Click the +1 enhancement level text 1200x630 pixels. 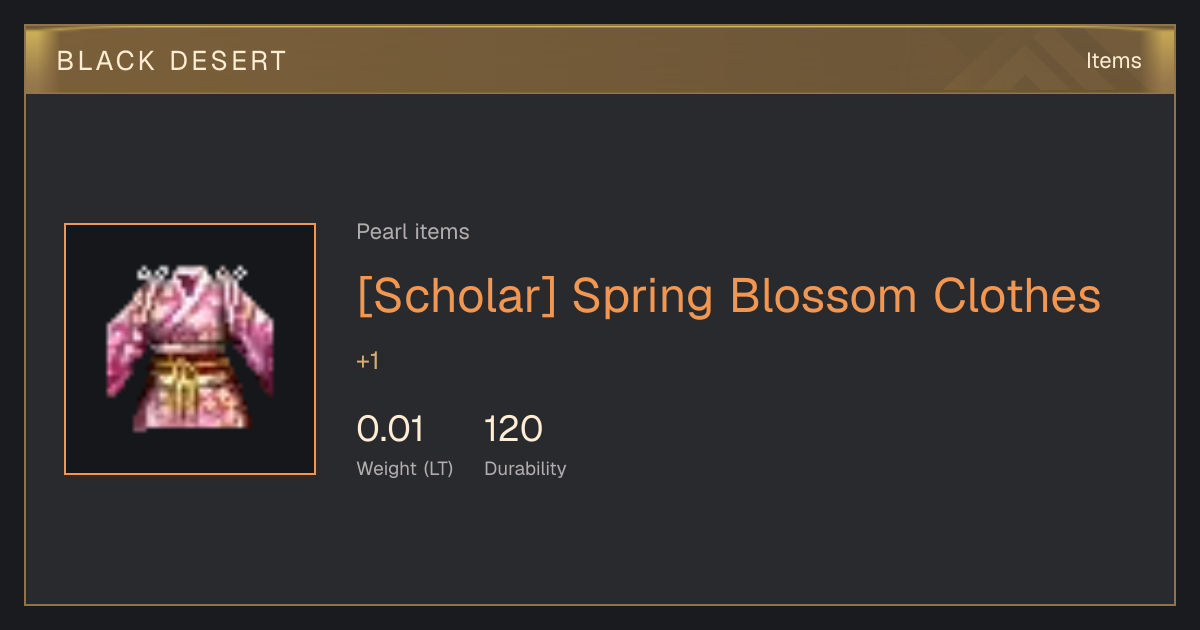tap(368, 361)
